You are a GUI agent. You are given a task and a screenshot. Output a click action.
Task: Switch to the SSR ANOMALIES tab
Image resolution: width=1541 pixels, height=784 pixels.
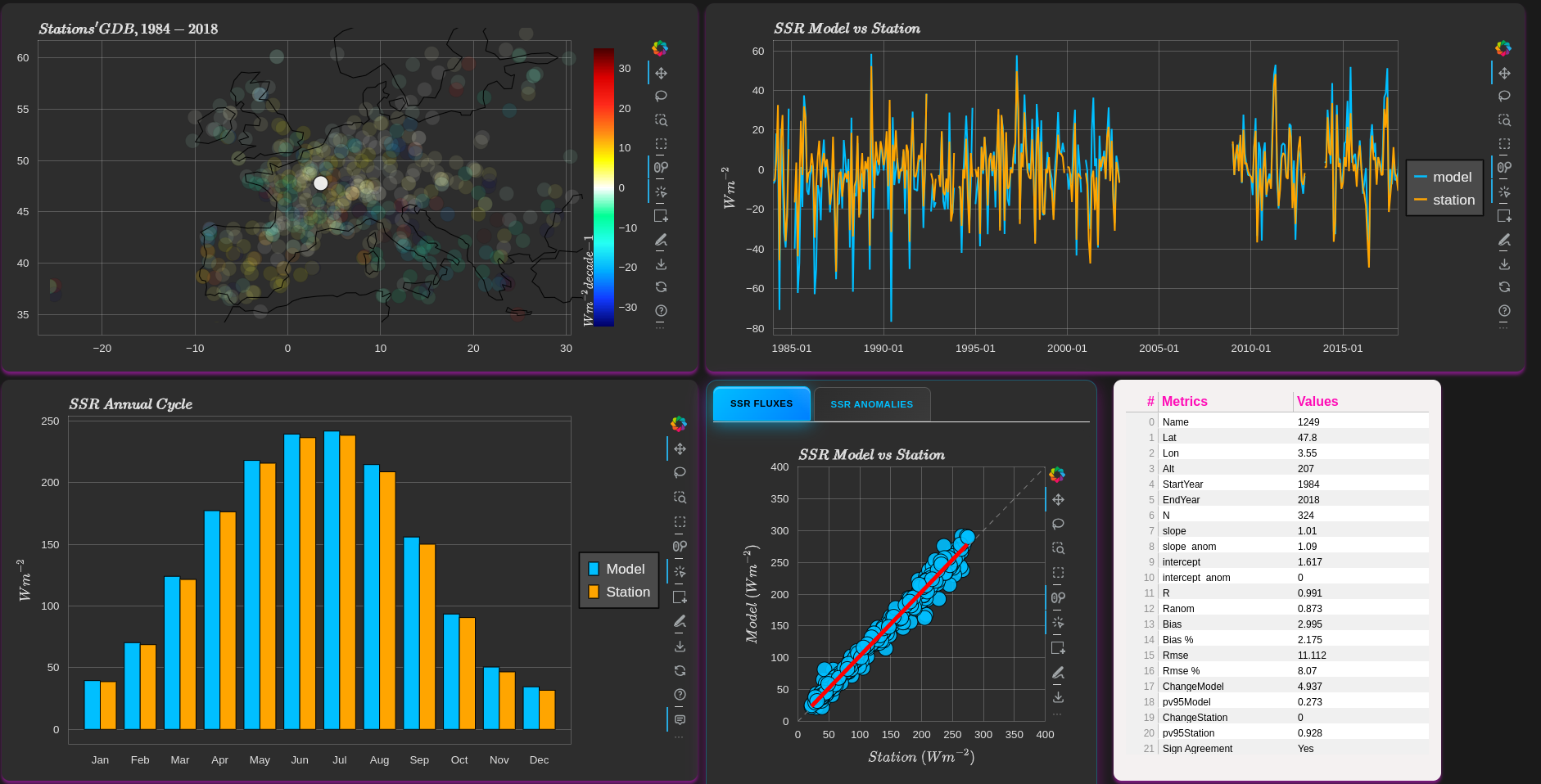[x=871, y=404]
